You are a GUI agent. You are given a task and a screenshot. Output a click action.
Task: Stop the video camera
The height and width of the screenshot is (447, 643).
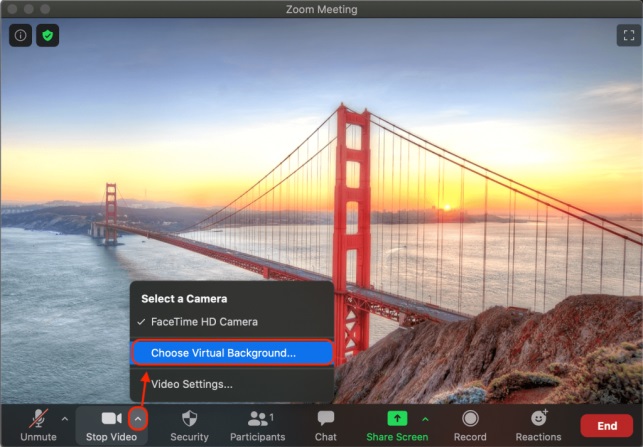[x=112, y=425]
